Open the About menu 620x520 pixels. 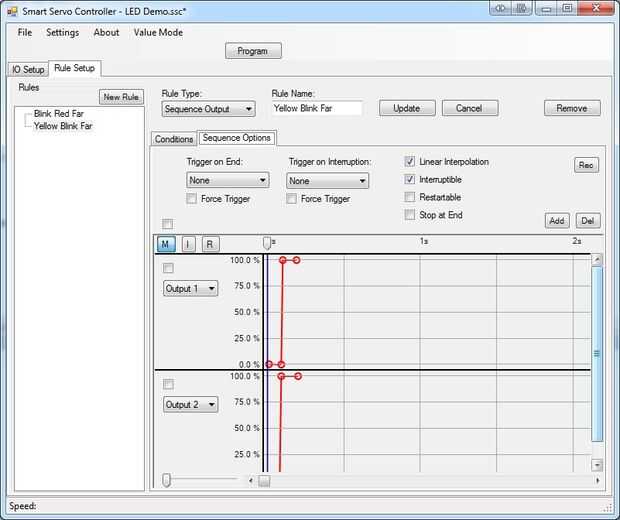106,32
